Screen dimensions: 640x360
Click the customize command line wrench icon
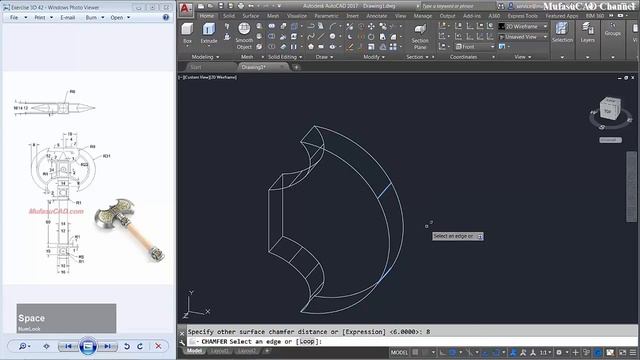click(182, 342)
